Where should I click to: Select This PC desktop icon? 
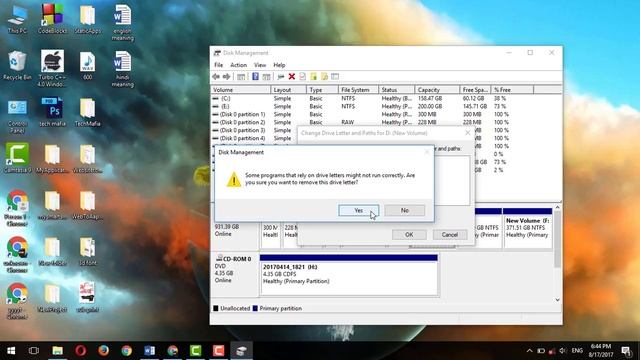click(x=17, y=19)
